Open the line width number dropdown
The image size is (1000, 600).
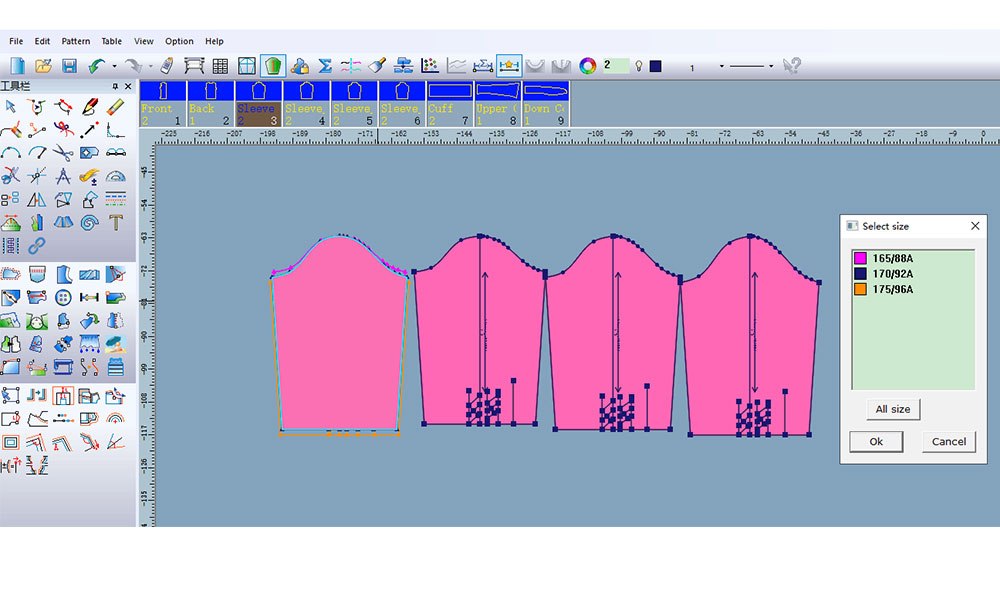722,66
